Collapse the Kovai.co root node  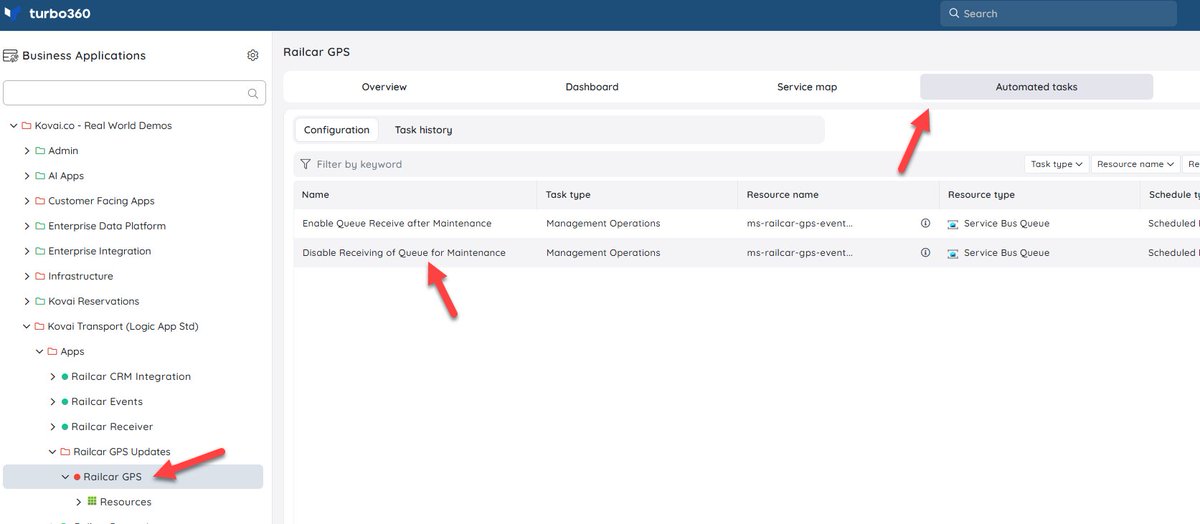coord(14,126)
